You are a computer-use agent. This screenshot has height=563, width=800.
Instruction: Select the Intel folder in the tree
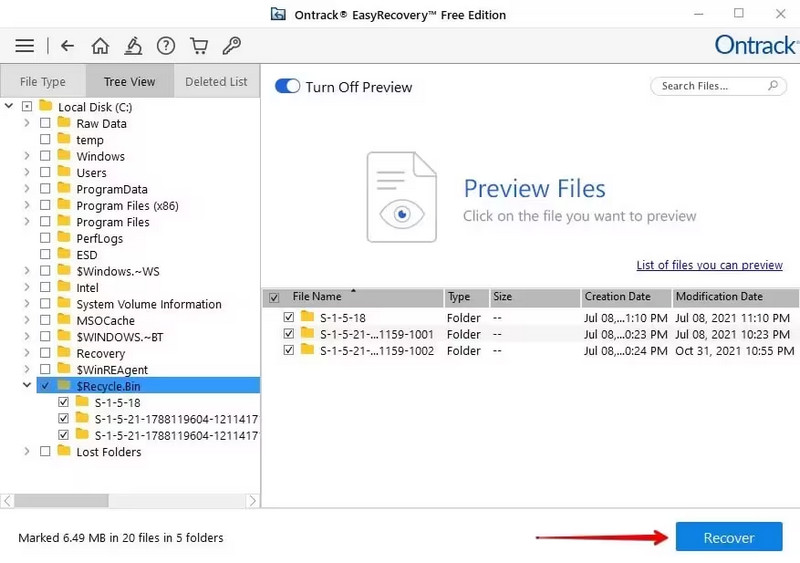[87, 287]
